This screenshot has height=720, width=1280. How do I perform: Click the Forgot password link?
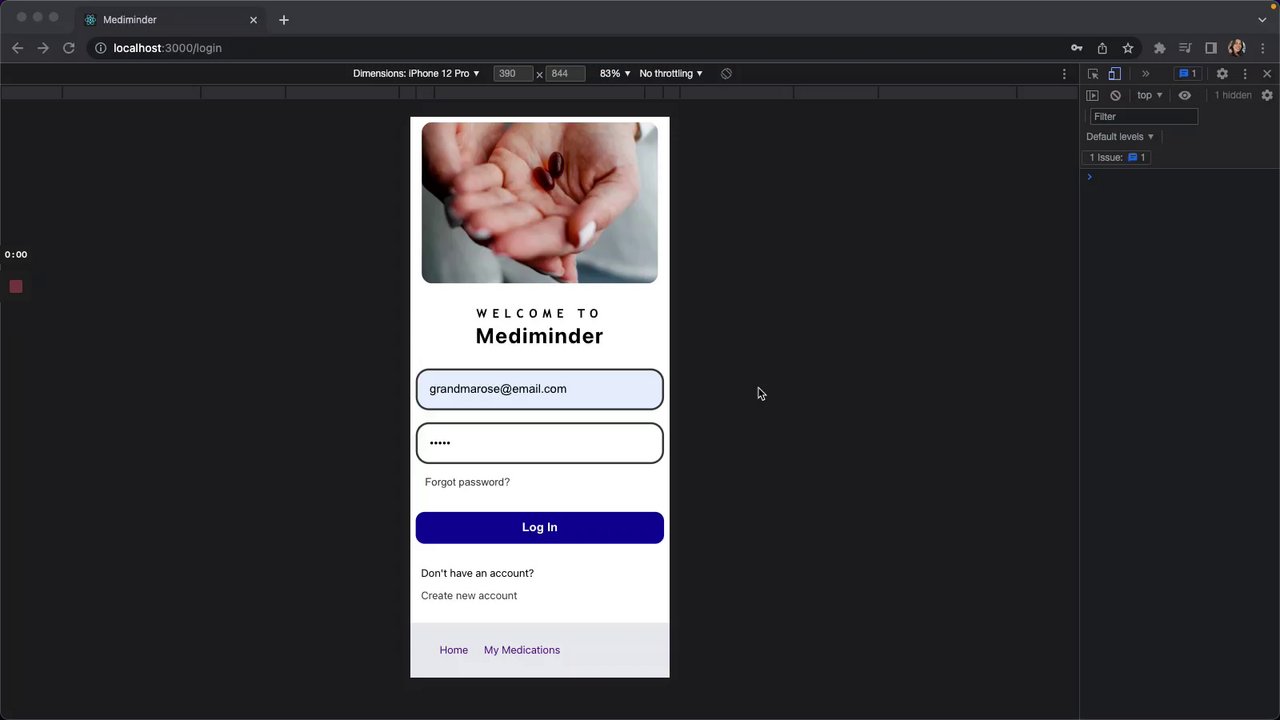[467, 482]
